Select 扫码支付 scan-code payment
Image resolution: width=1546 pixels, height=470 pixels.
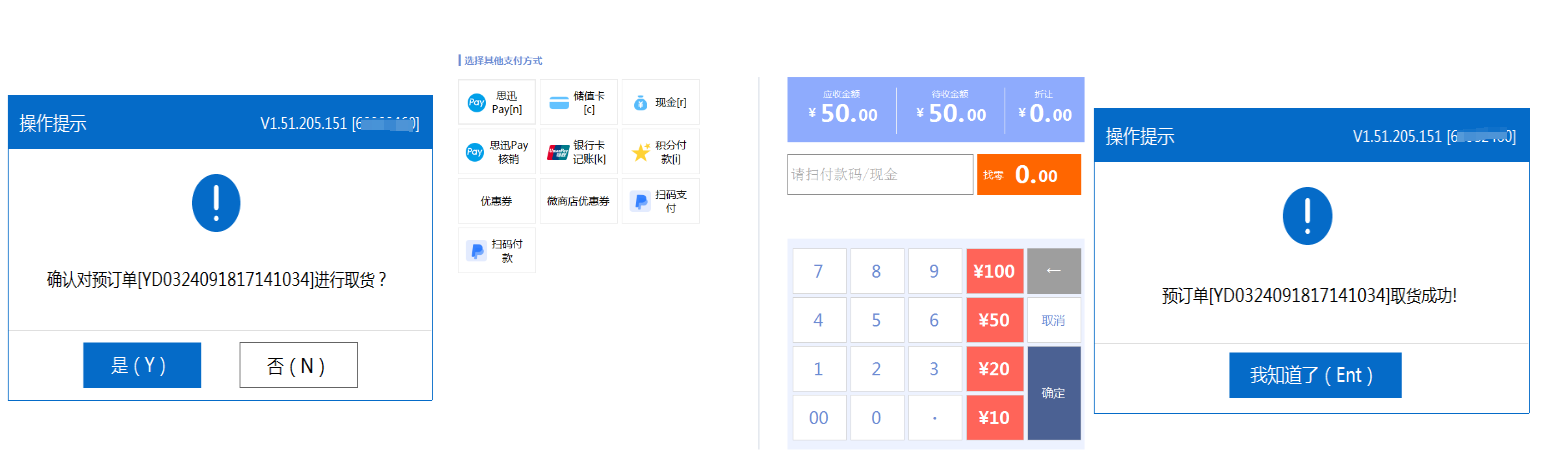point(660,201)
